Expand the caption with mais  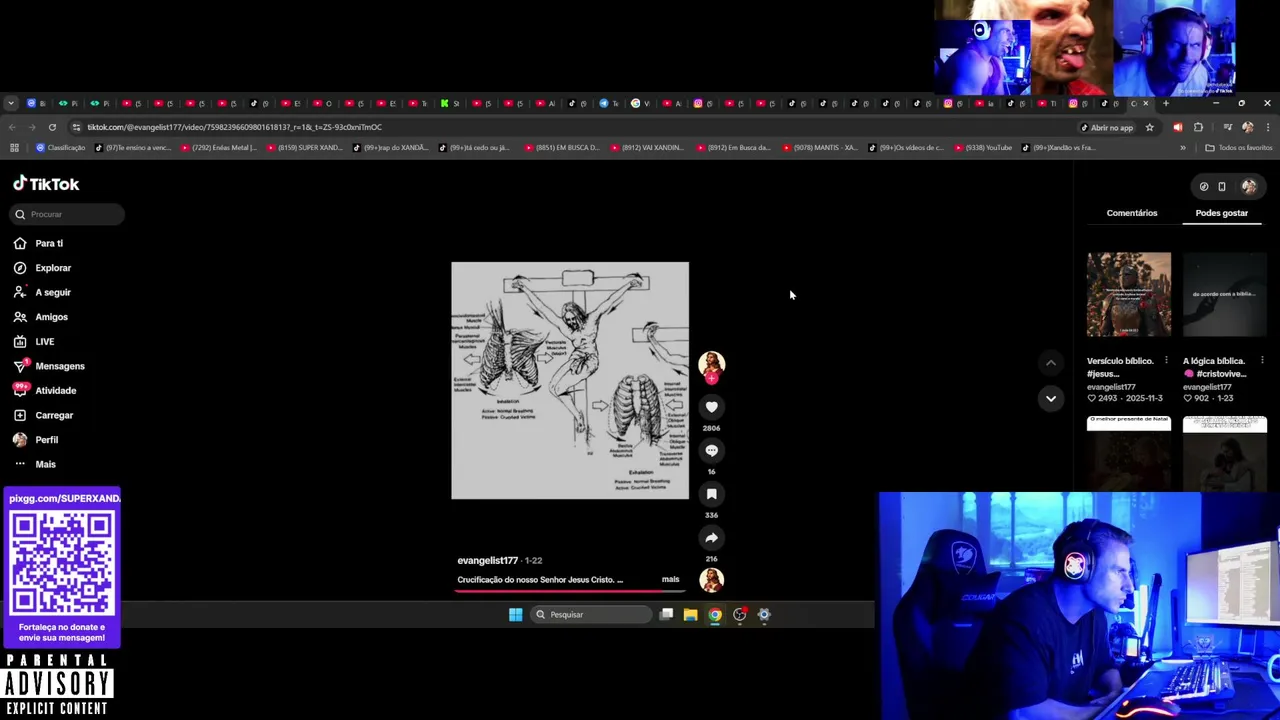[670, 579]
